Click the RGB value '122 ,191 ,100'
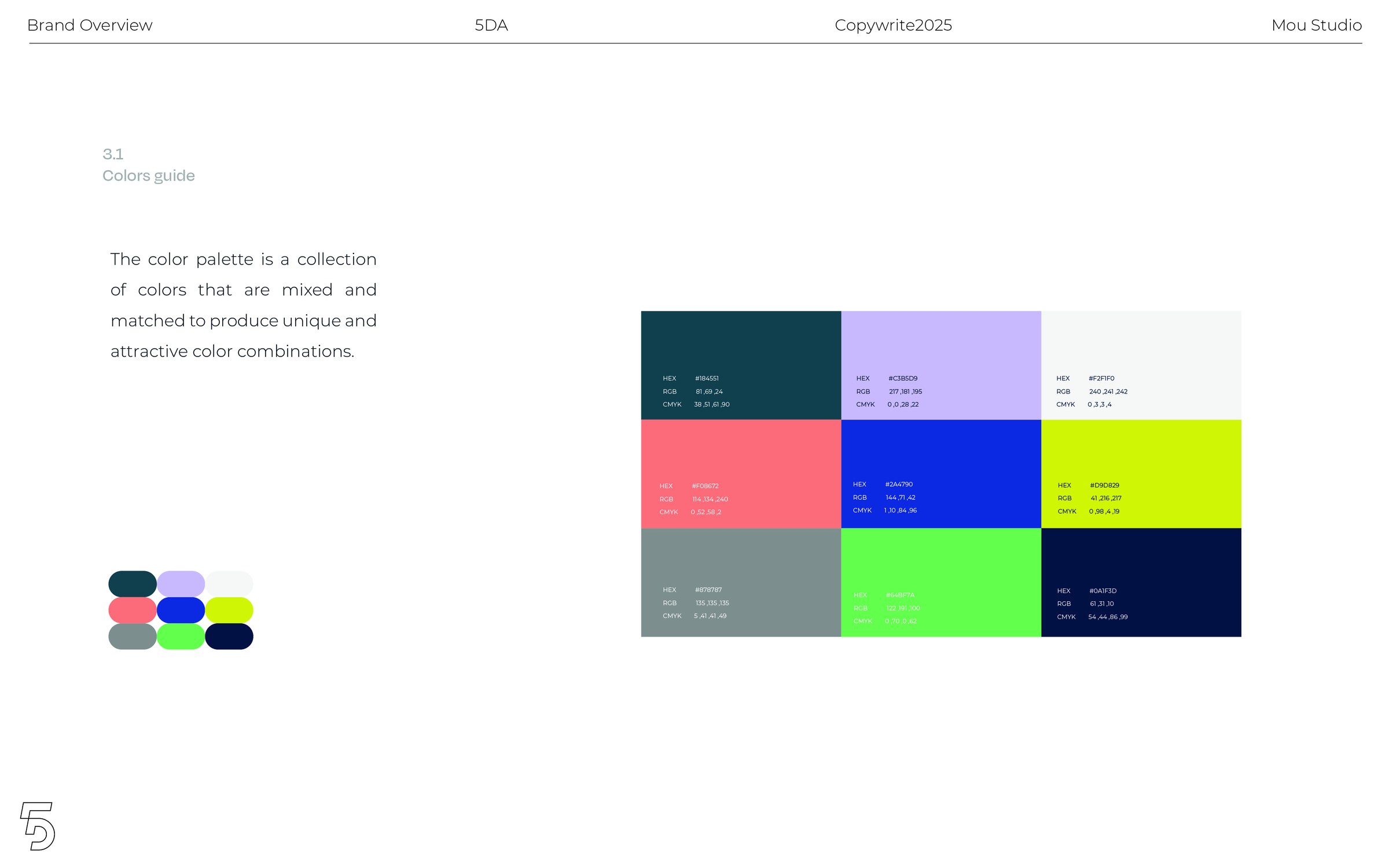Screen dimensions: 1389x868 903,608
